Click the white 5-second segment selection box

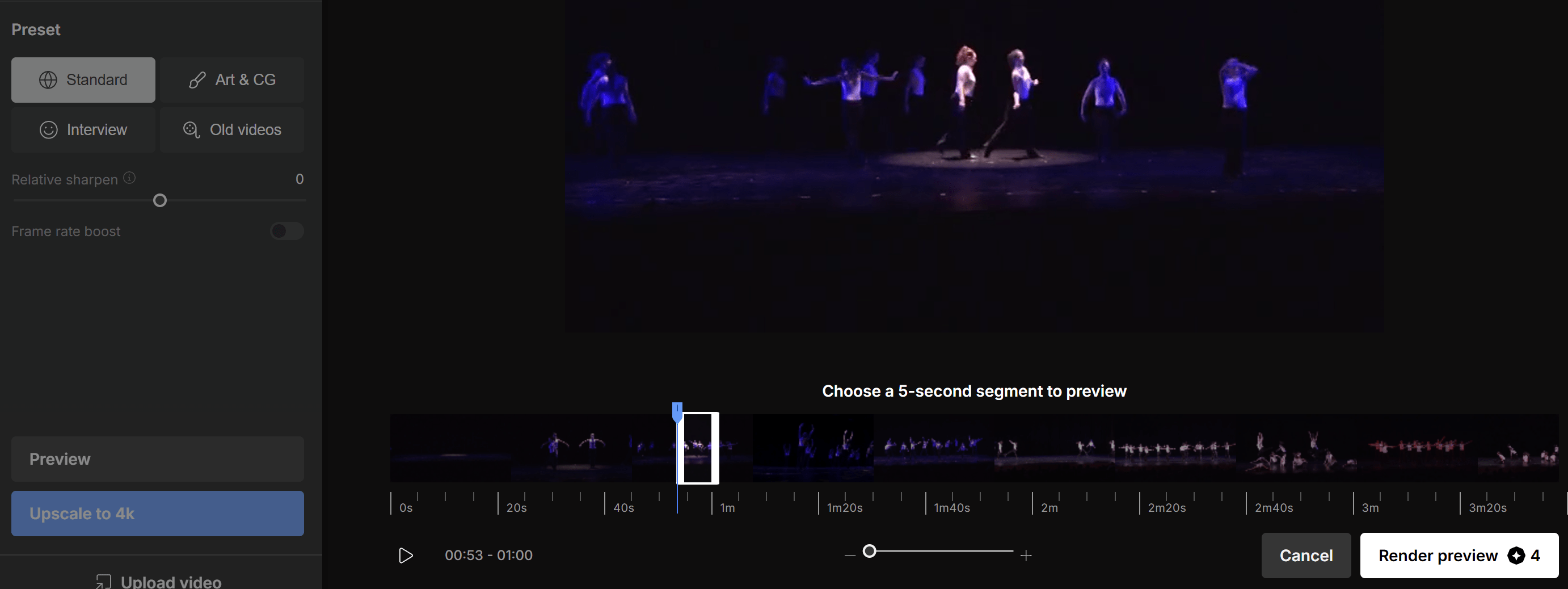(x=698, y=448)
